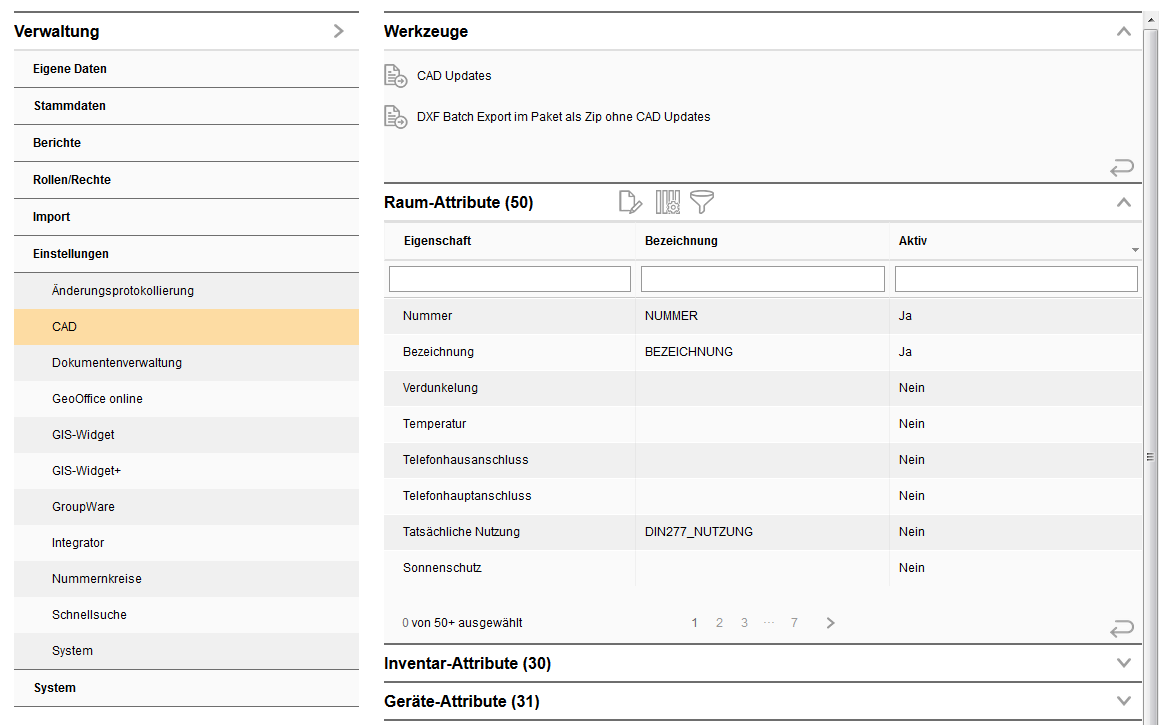Select Dokumentenverwaltung in the settings submenu
The height and width of the screenshot is (725, 1172).
(117, 363)
